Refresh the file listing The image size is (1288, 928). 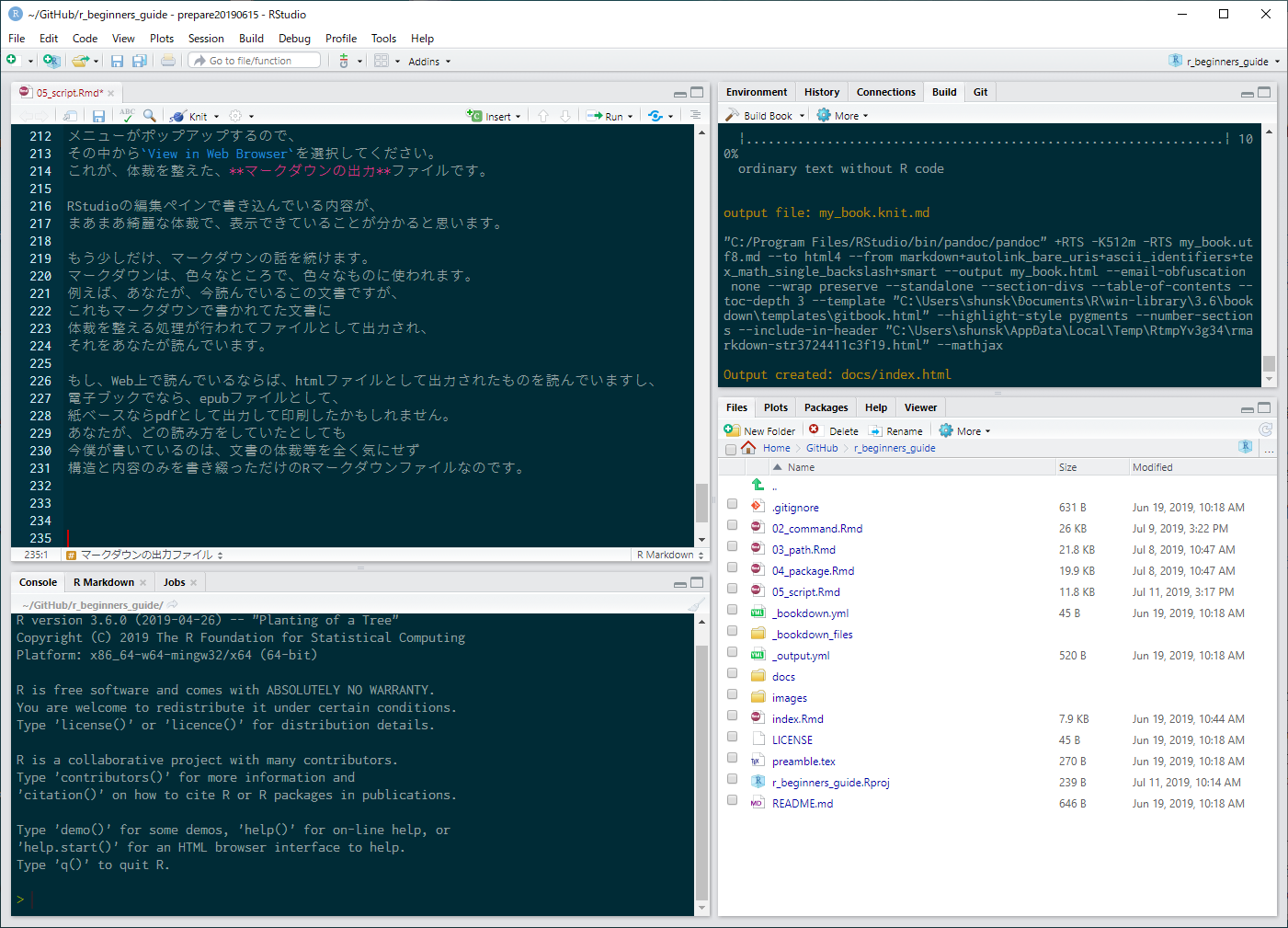pyautogui.click(x=1265, y=430)
